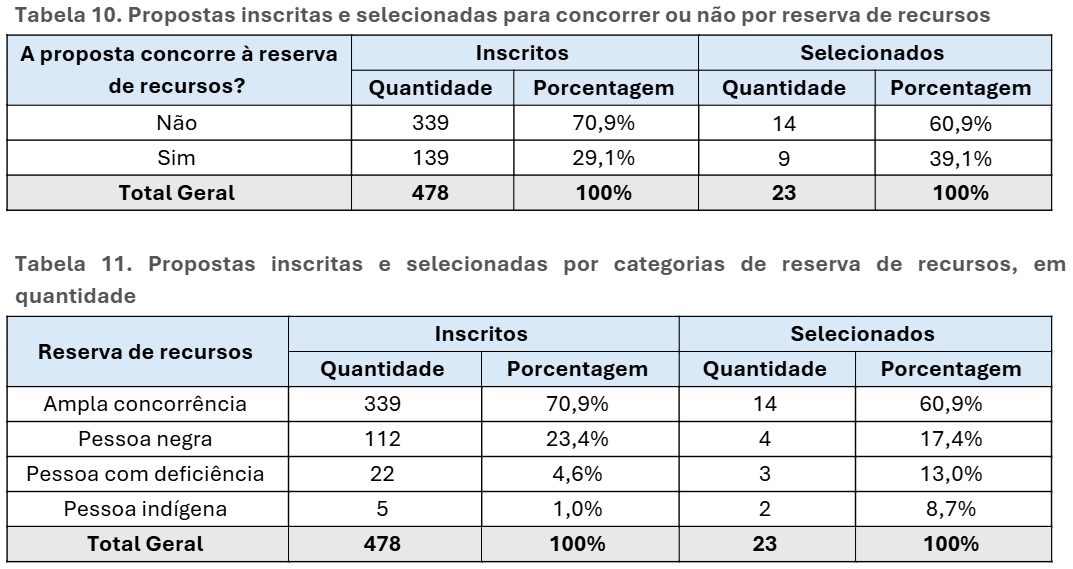
Task: Select the 139 Inscritos quantity cell
Action: pyautogui.click(x=431, y=158)
